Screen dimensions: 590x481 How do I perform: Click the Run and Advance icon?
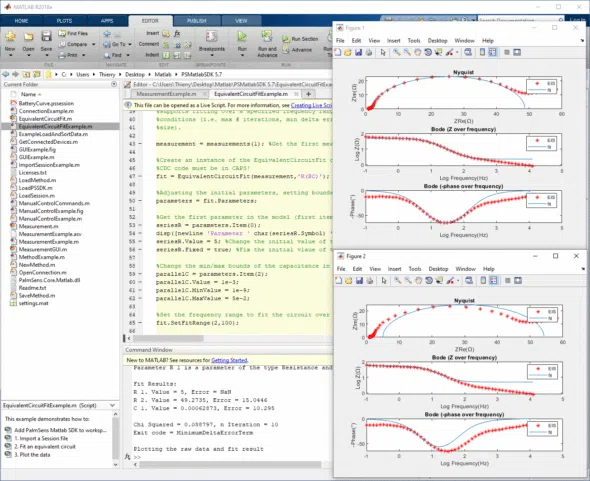click(267, 37)
